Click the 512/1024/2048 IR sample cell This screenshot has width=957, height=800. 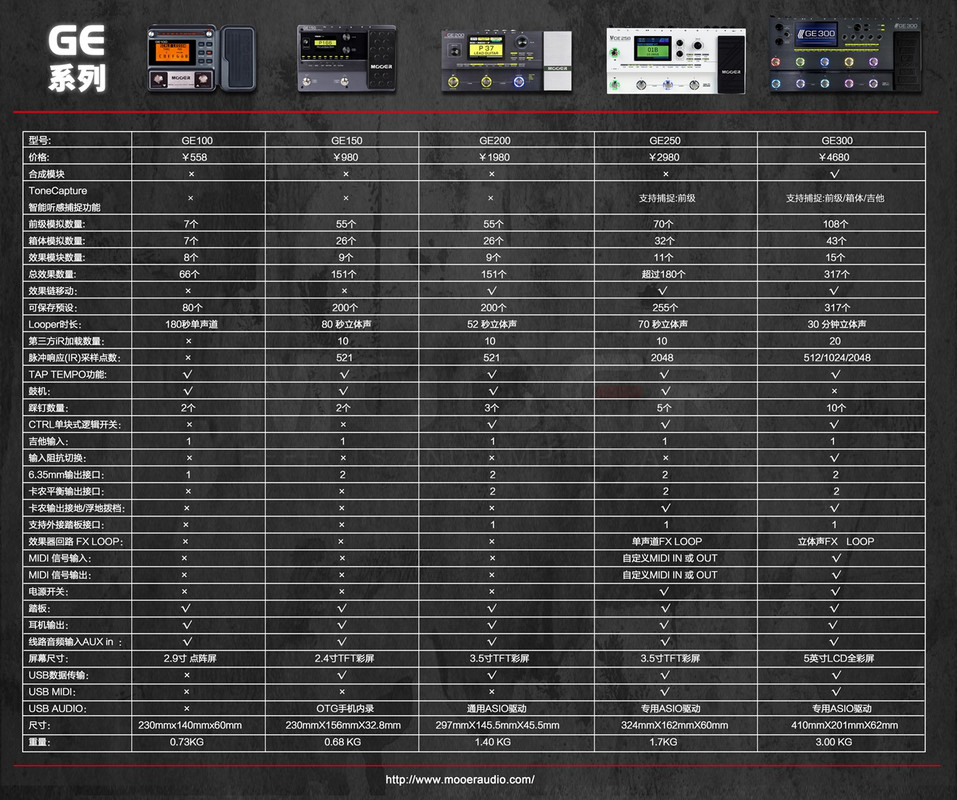click(837, 358)
